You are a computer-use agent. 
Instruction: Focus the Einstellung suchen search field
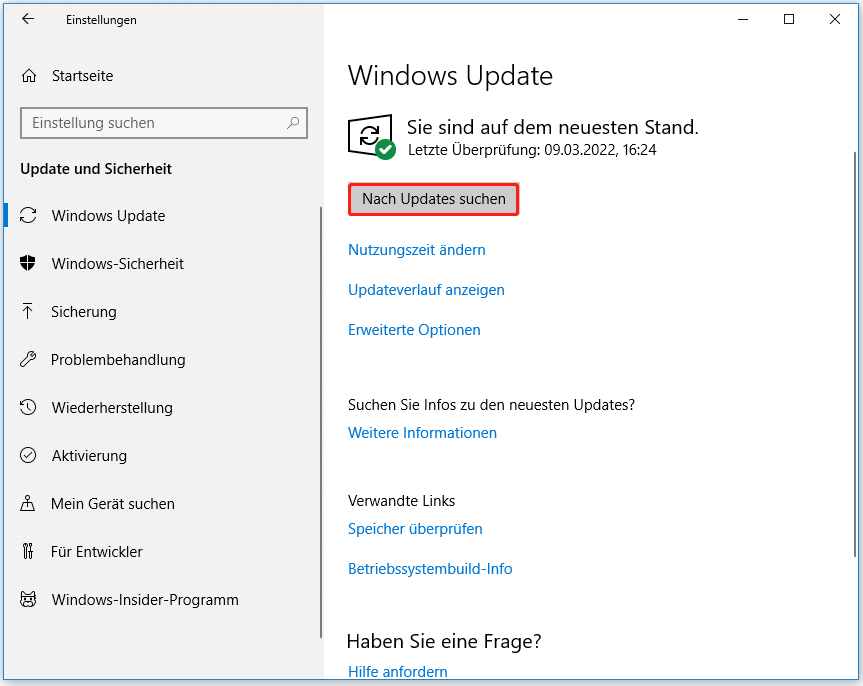[x=163, y=123]
